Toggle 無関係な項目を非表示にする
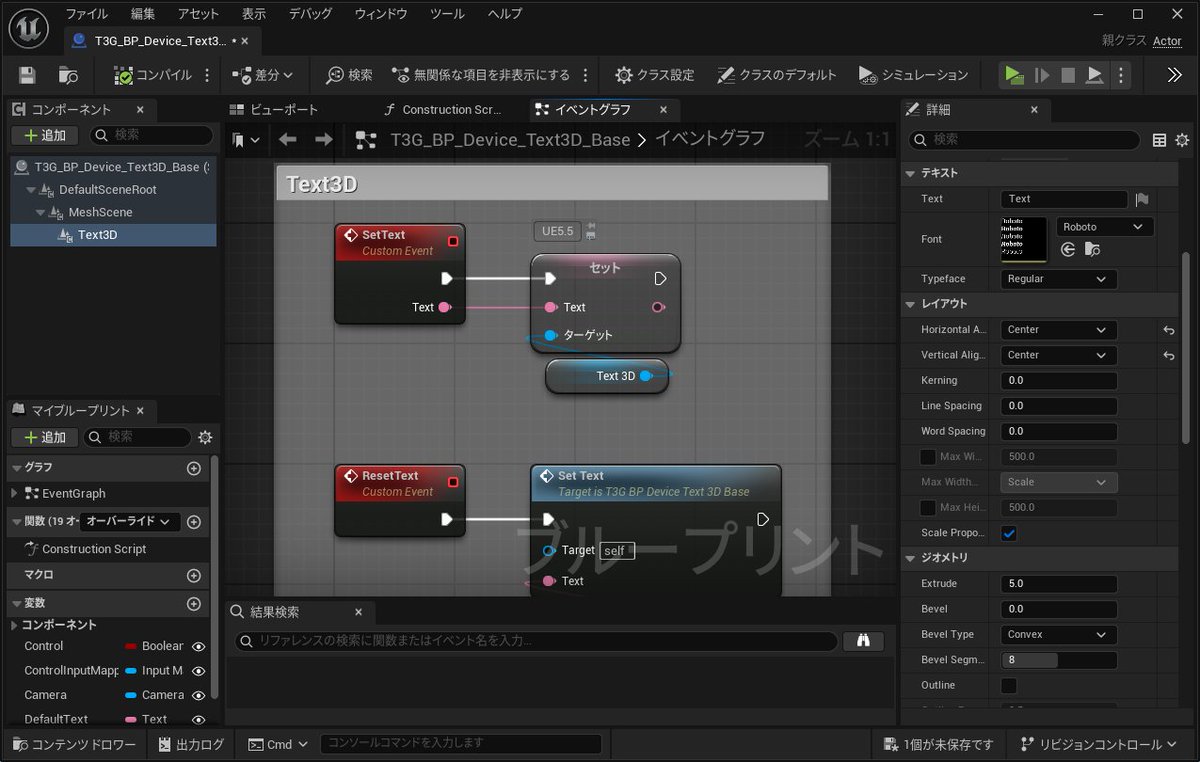Image resolution: width=1200 pixels, height=762 pixels. [x=481, y=75]
